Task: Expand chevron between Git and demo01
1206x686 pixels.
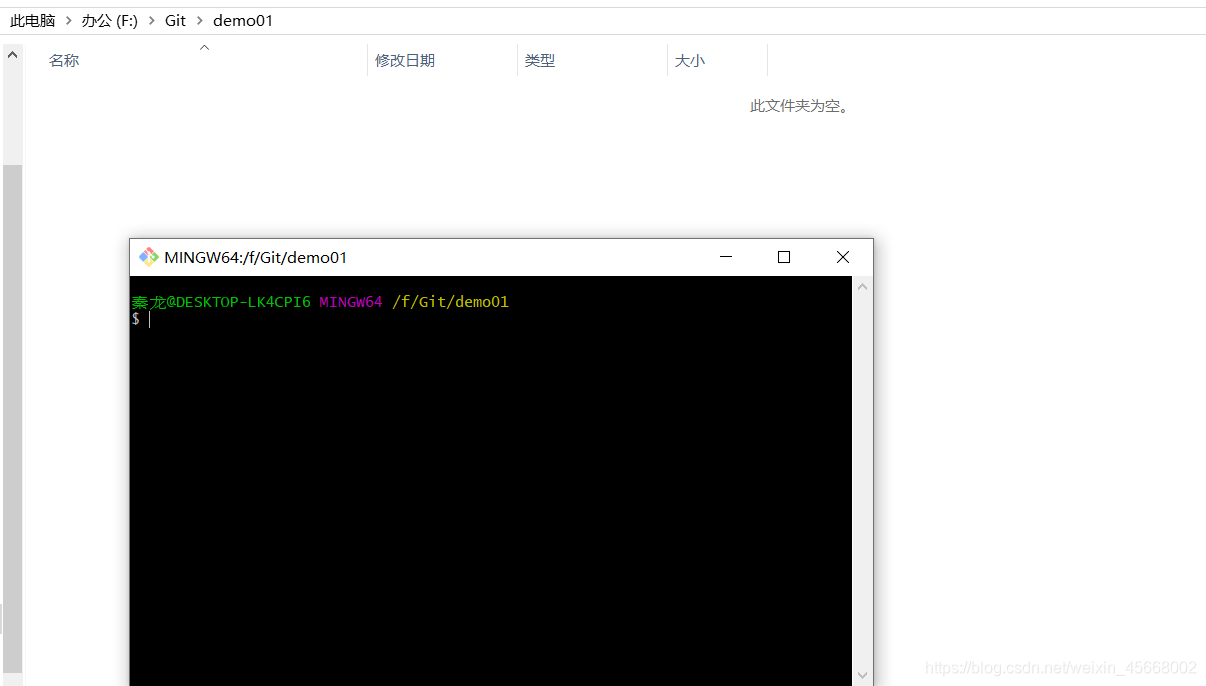Action: [199, 20]
